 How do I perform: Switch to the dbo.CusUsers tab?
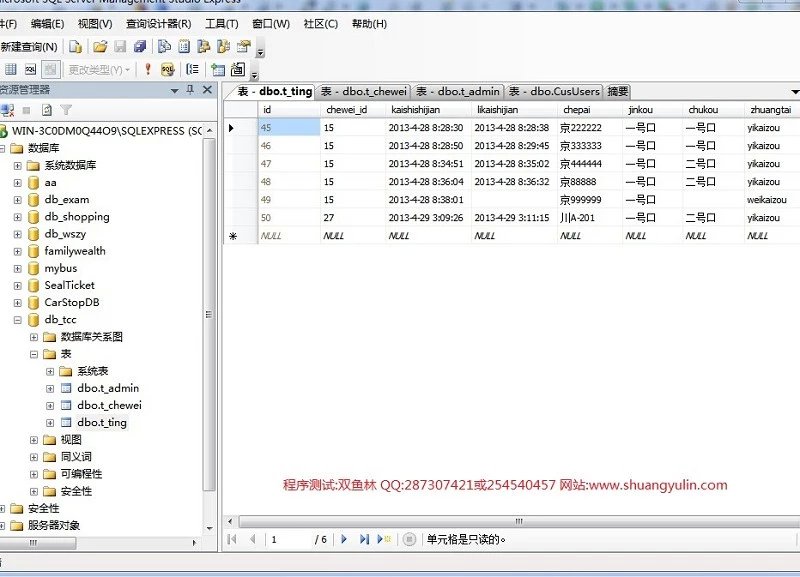point(554,92)
